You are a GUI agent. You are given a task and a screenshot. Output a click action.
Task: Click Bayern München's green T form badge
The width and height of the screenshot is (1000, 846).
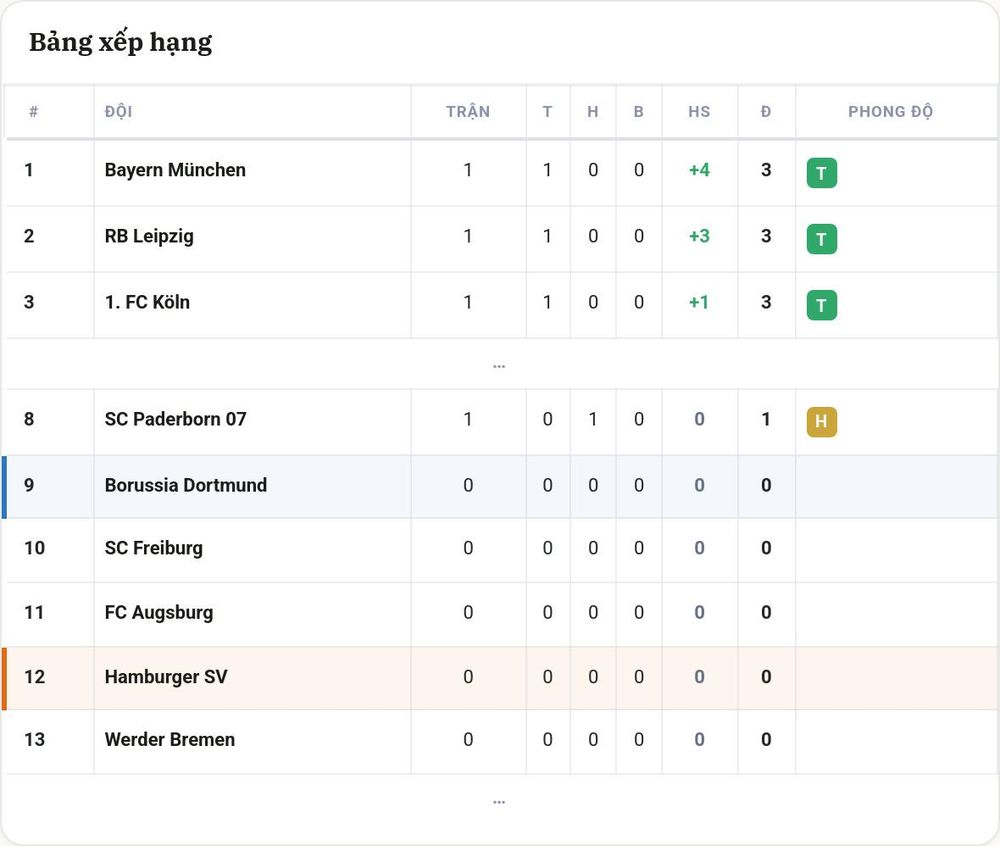coord(821,173)
